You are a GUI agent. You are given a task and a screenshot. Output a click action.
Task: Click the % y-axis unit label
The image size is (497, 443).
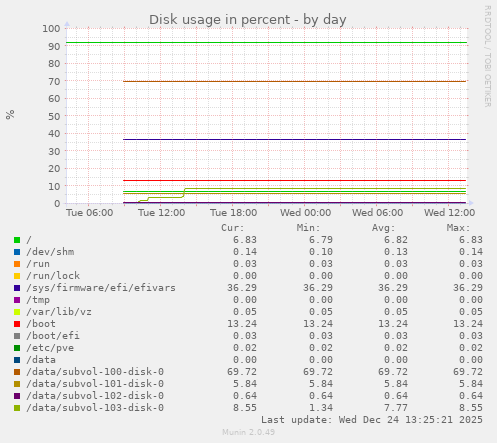pyautogui.click(x=10, y=115)
